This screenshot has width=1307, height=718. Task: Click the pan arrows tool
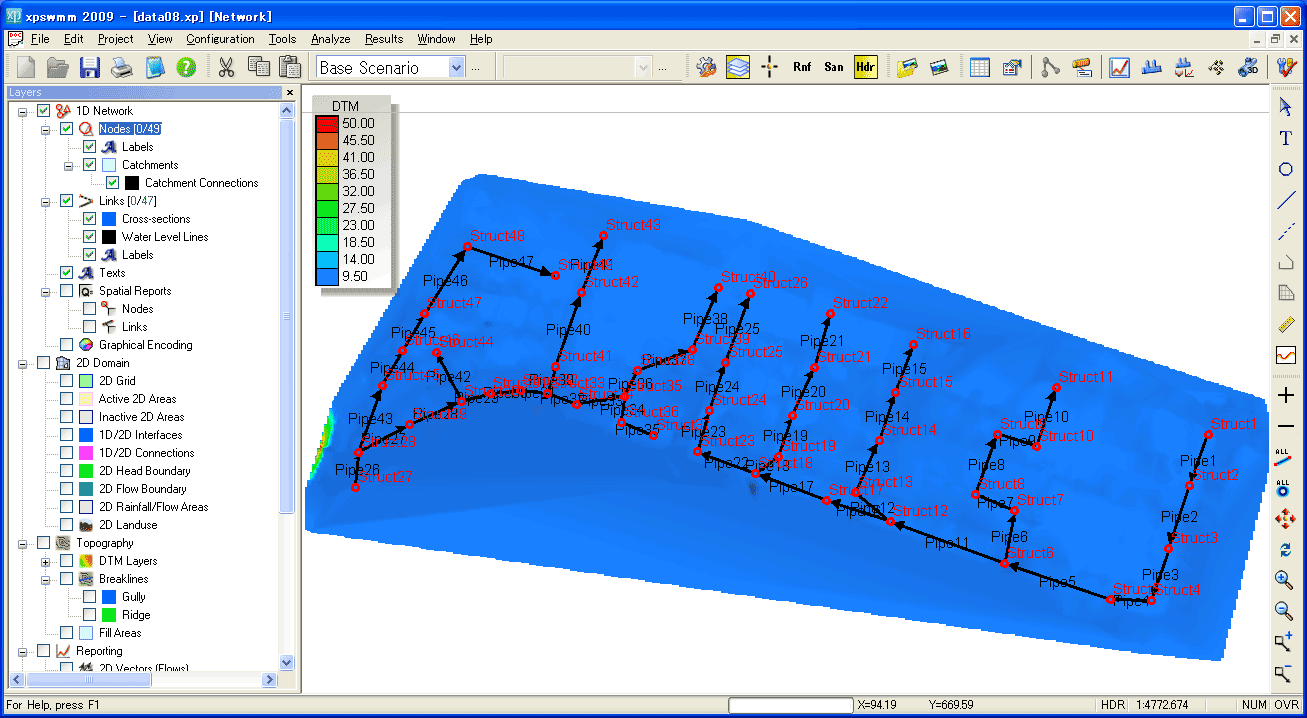click(x=1286, y=518)
